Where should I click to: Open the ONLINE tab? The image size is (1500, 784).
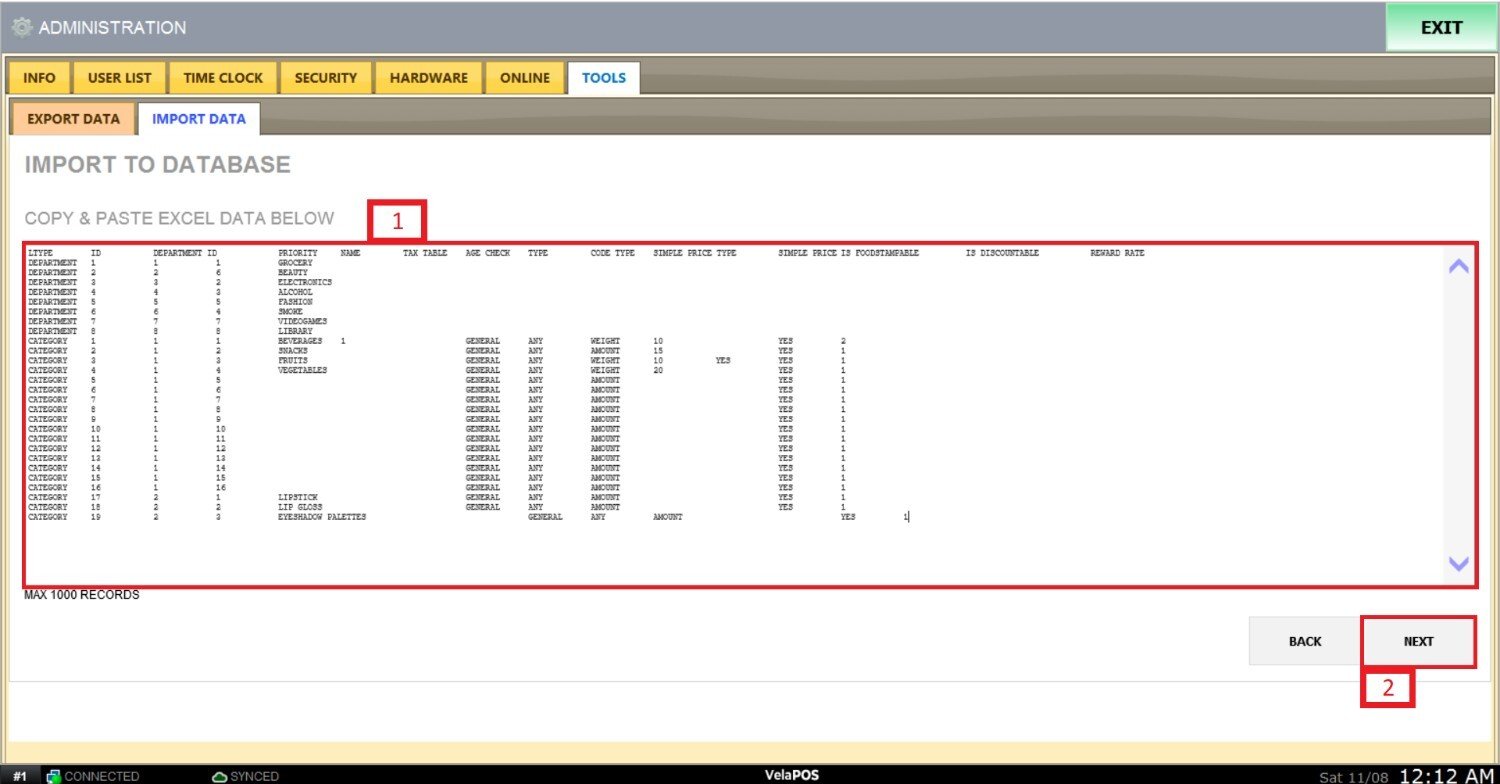525,78
